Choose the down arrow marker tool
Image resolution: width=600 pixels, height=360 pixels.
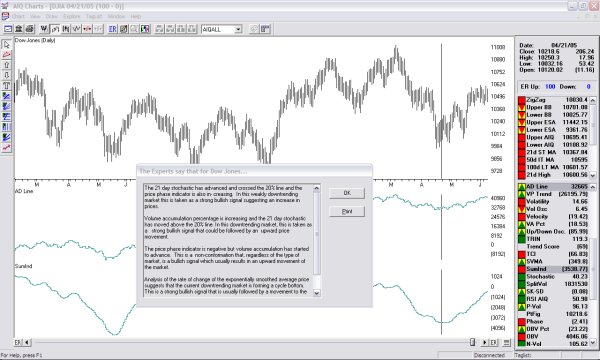pos(7,75)
